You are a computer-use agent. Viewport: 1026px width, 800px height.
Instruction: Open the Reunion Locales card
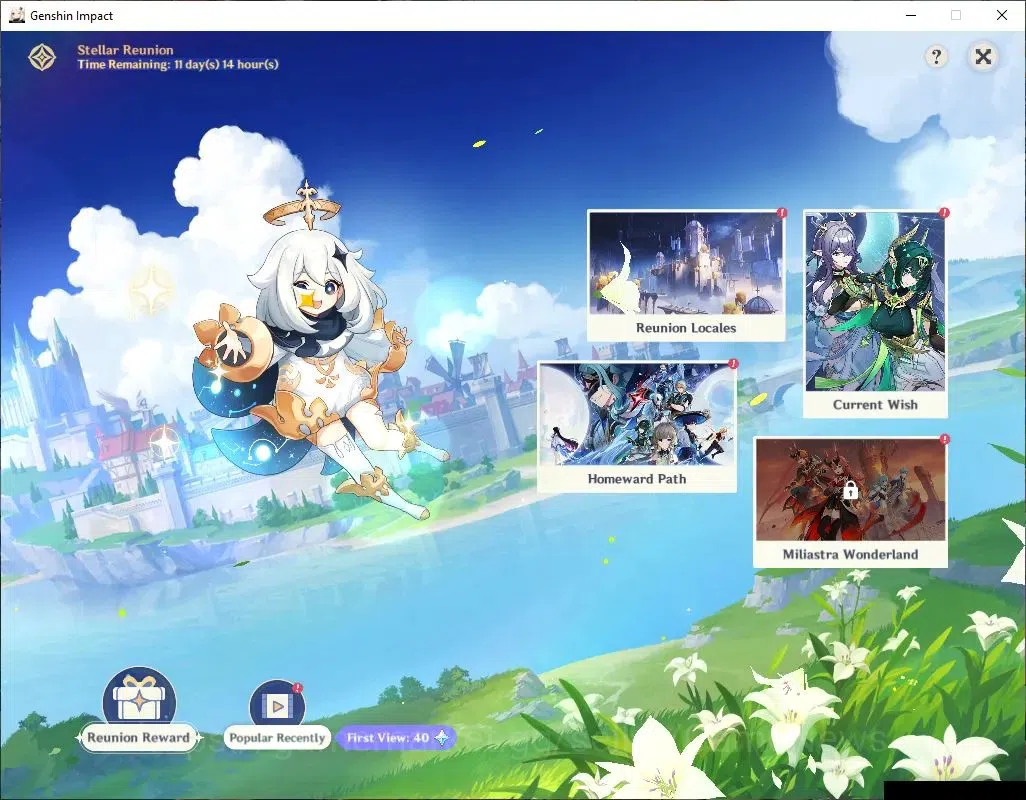click(686, 275)
